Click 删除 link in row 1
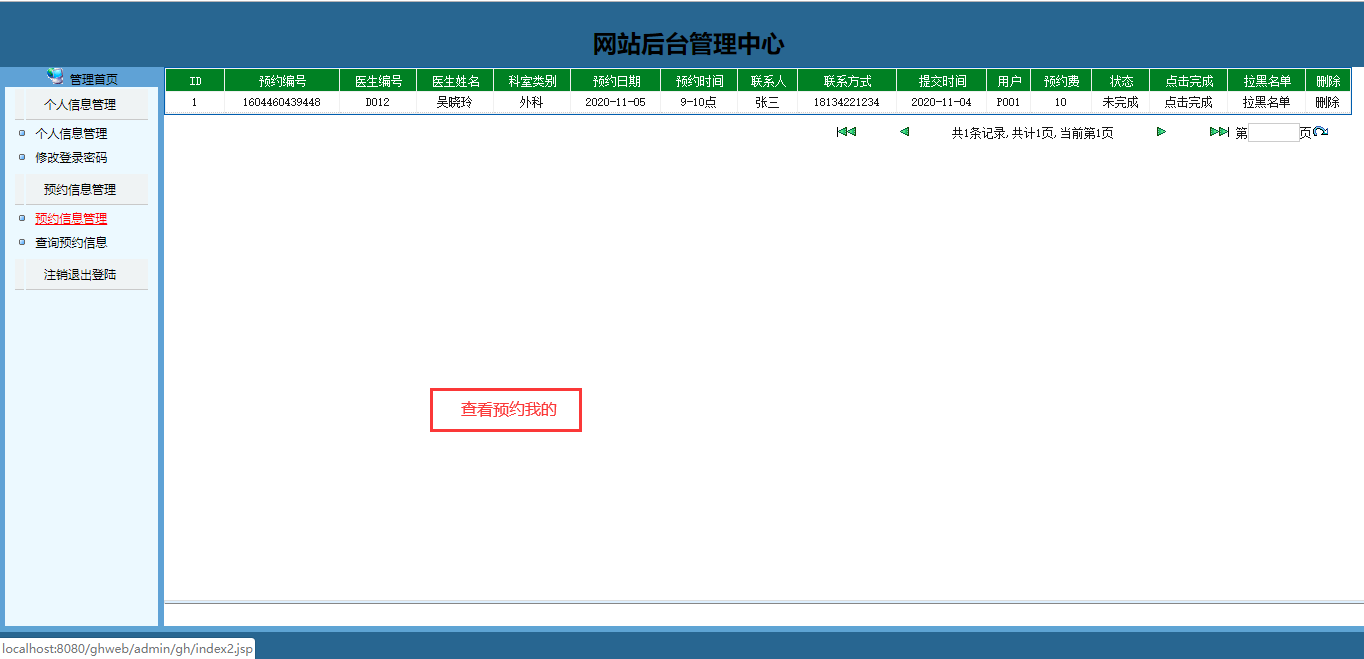The width and height of the screenshot is (1364, 659). [x=1327, y=102]
